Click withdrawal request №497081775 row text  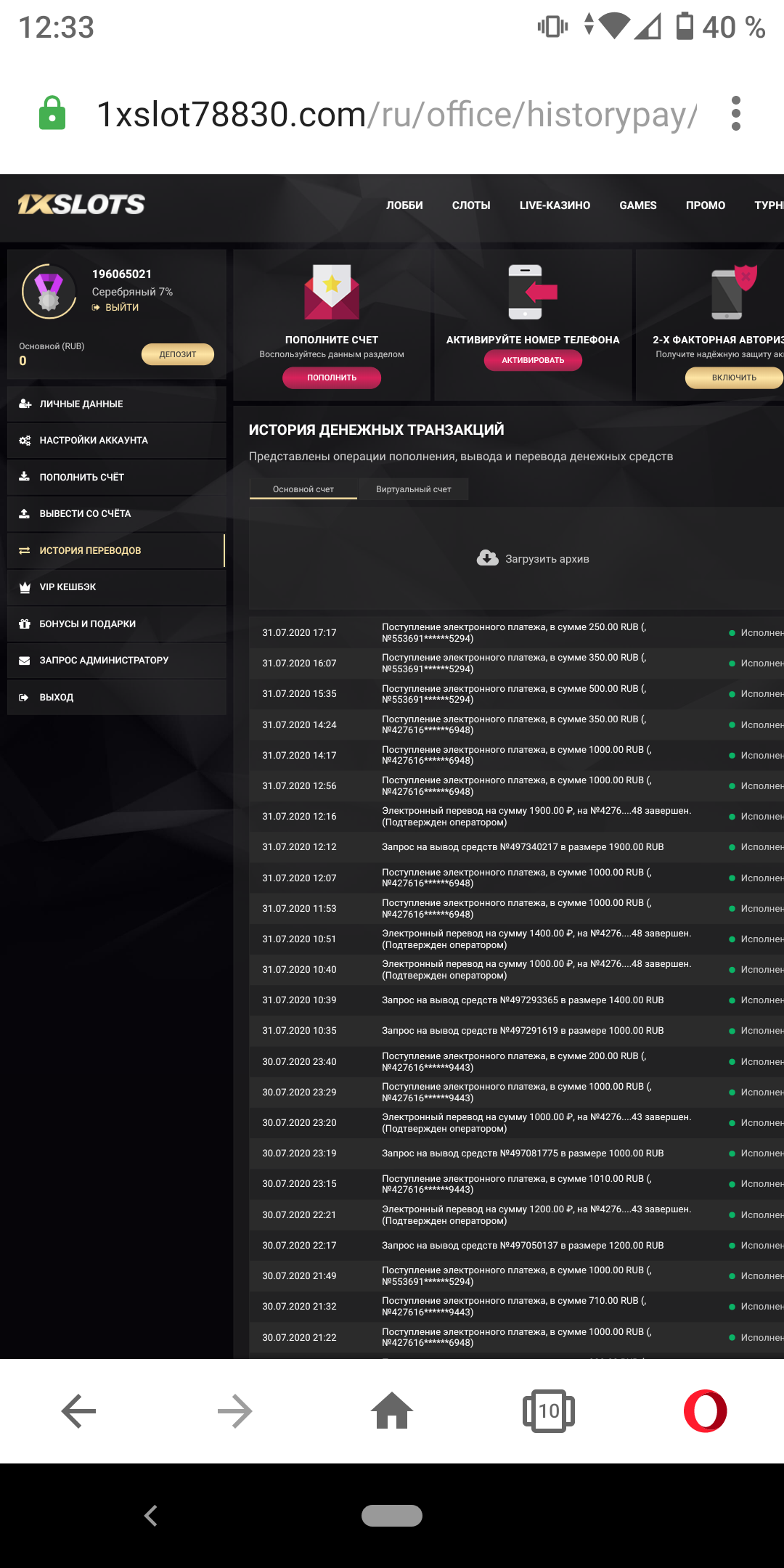(523, 1153)
